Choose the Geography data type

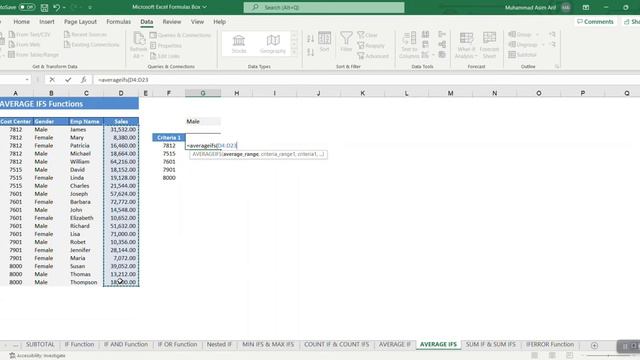[x=273, y=44]
